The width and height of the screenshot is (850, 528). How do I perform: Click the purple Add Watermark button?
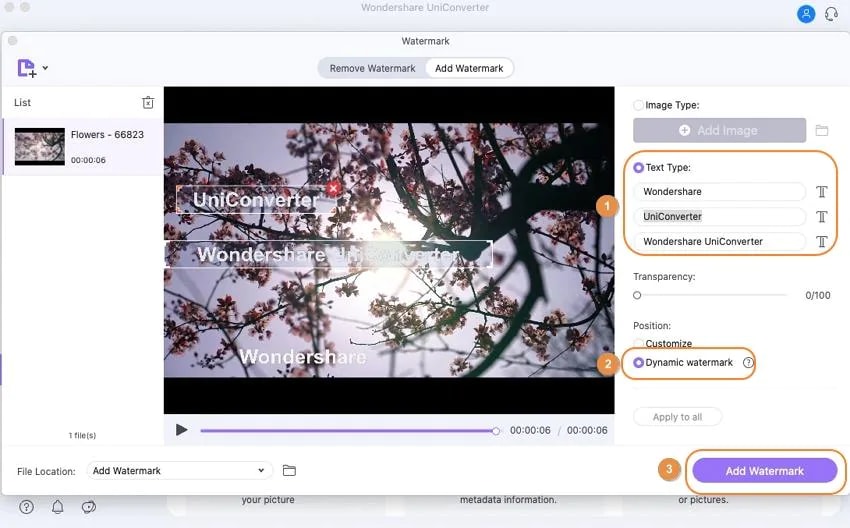[x=765, y=471]
